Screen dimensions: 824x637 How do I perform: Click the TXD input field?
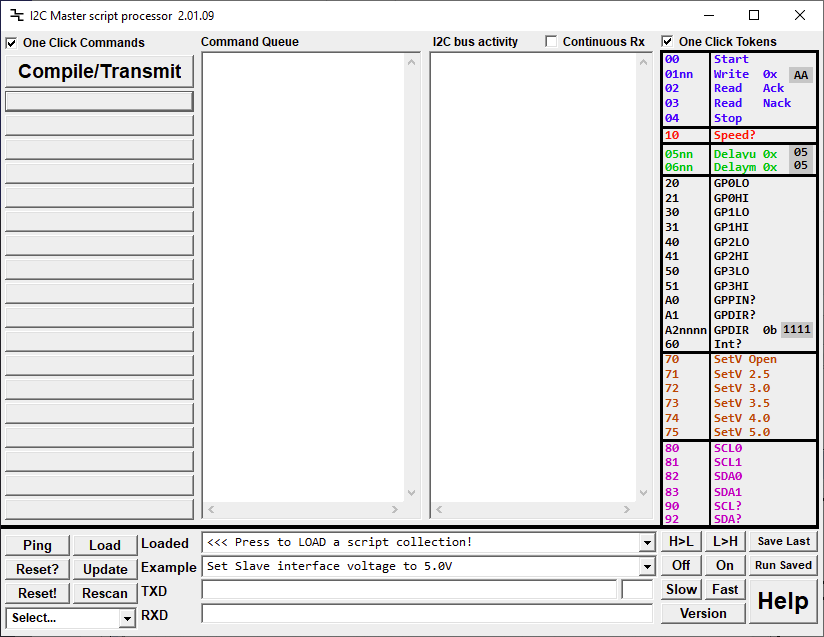click(409, 590)
